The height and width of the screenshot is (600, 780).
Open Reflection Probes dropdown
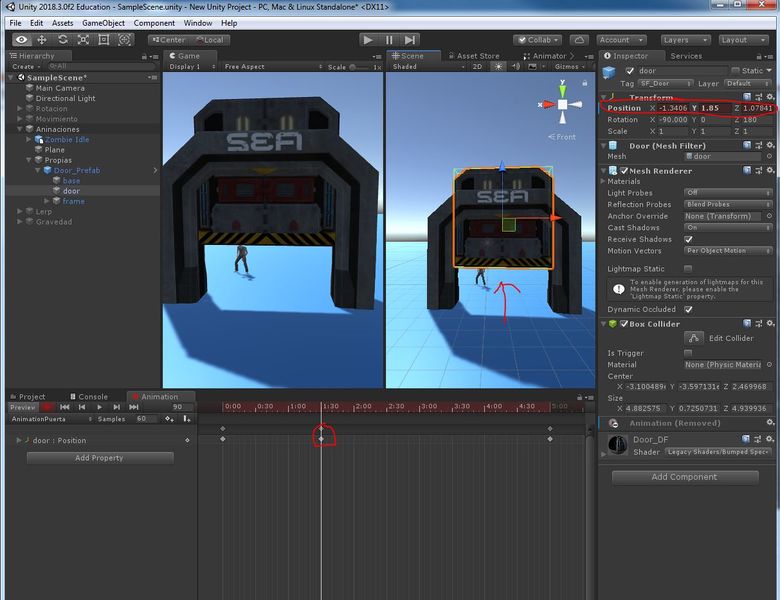[728, 204]
